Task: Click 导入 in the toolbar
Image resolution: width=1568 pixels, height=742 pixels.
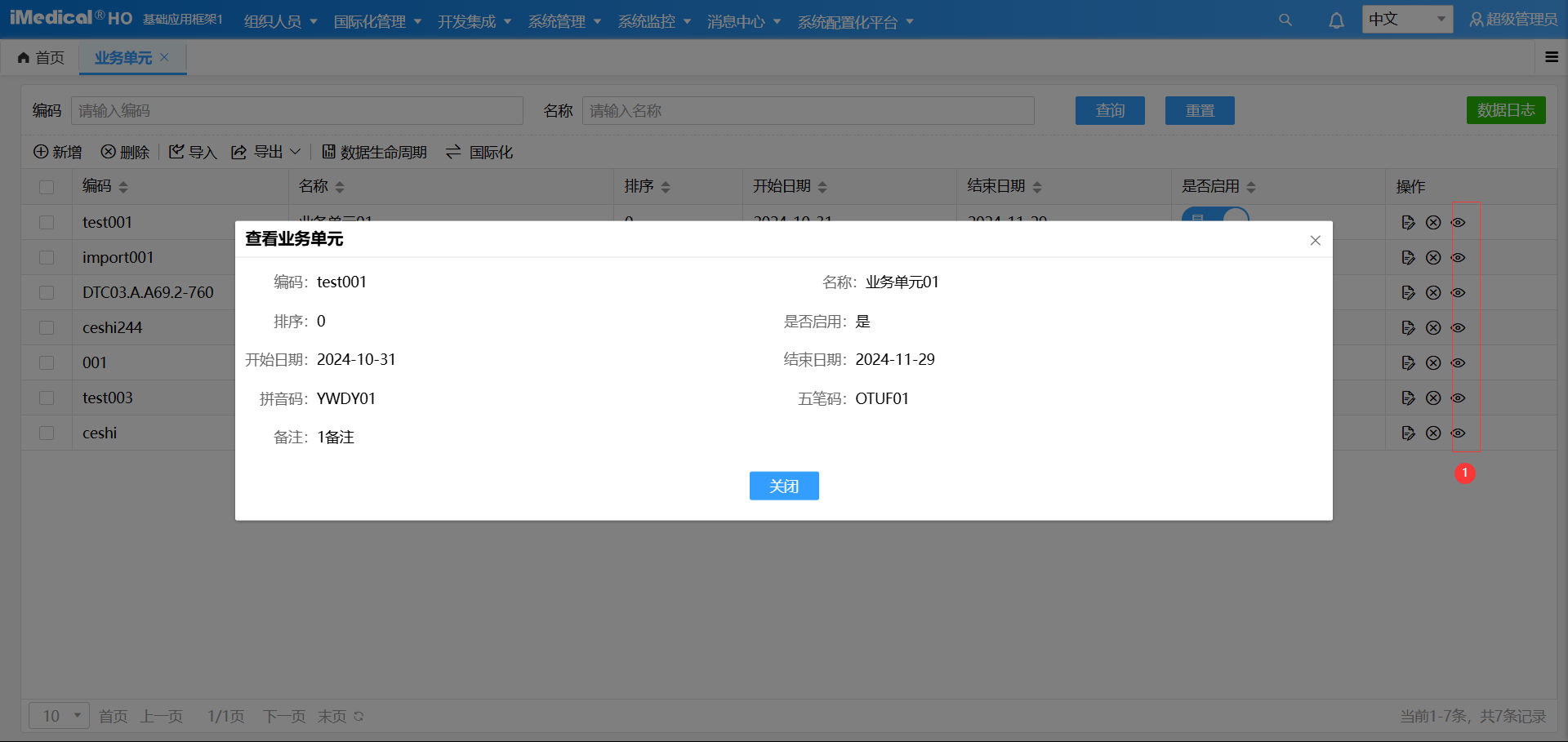Action: coord(193,152)
